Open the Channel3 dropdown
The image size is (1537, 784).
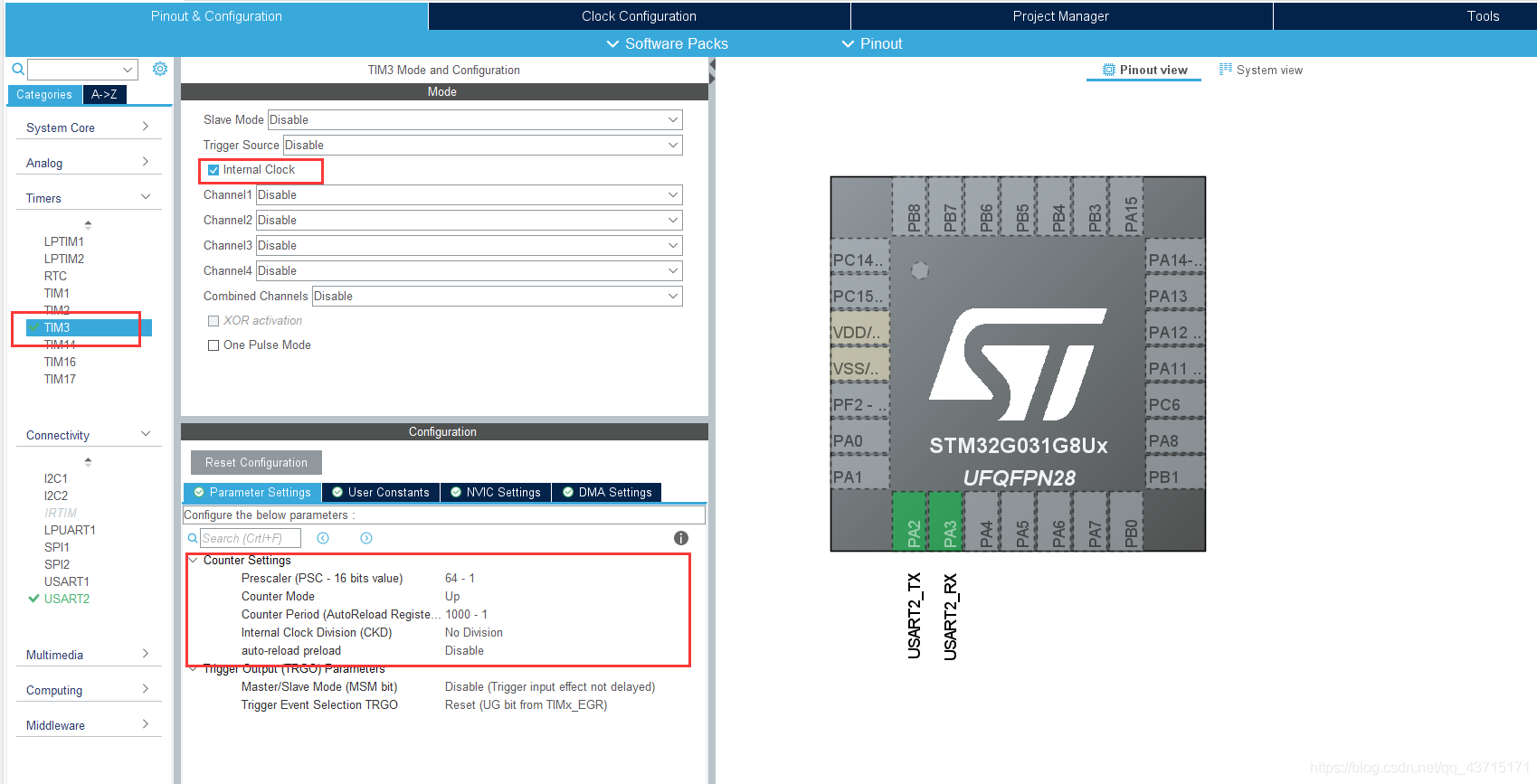tap(470, 246)
